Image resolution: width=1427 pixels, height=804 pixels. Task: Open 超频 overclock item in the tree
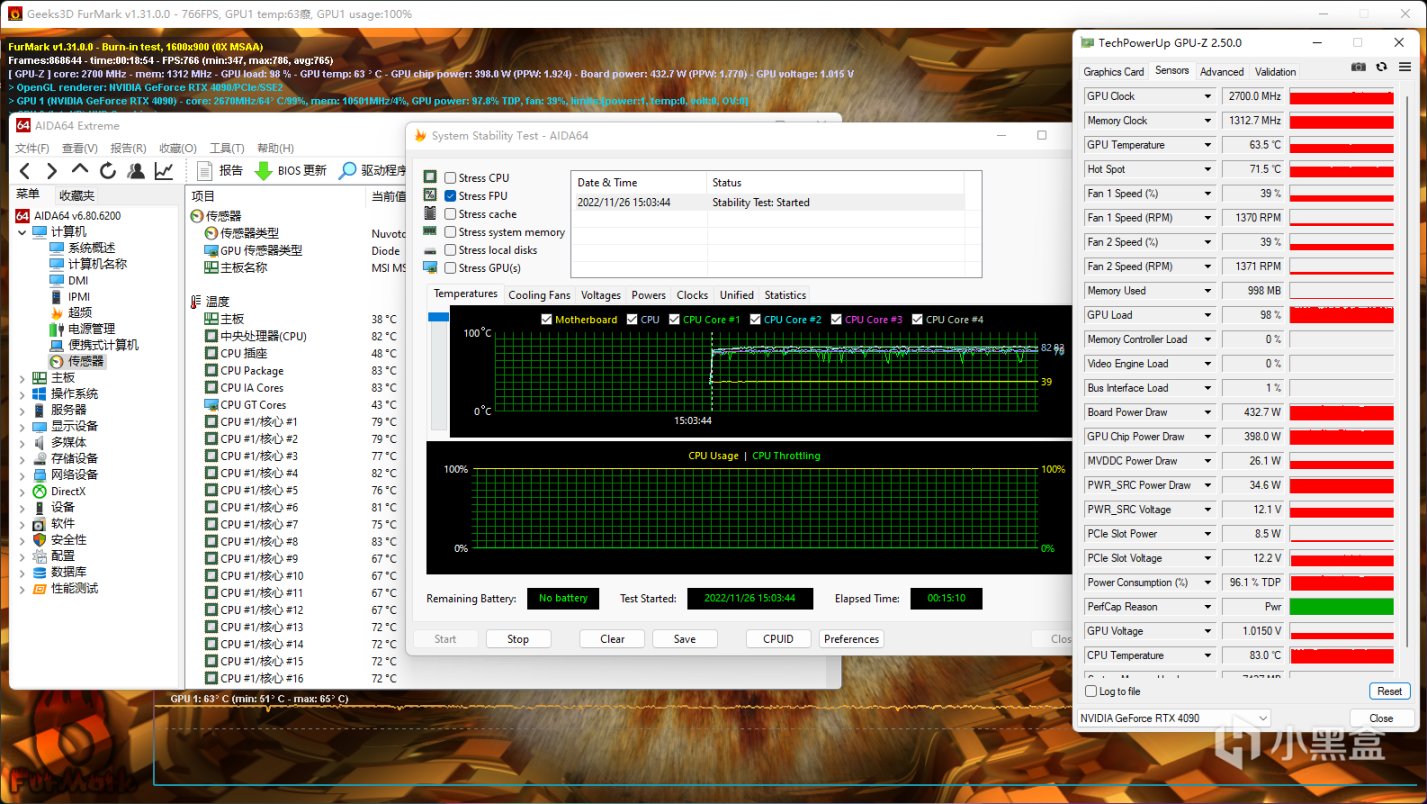point(70,313)
